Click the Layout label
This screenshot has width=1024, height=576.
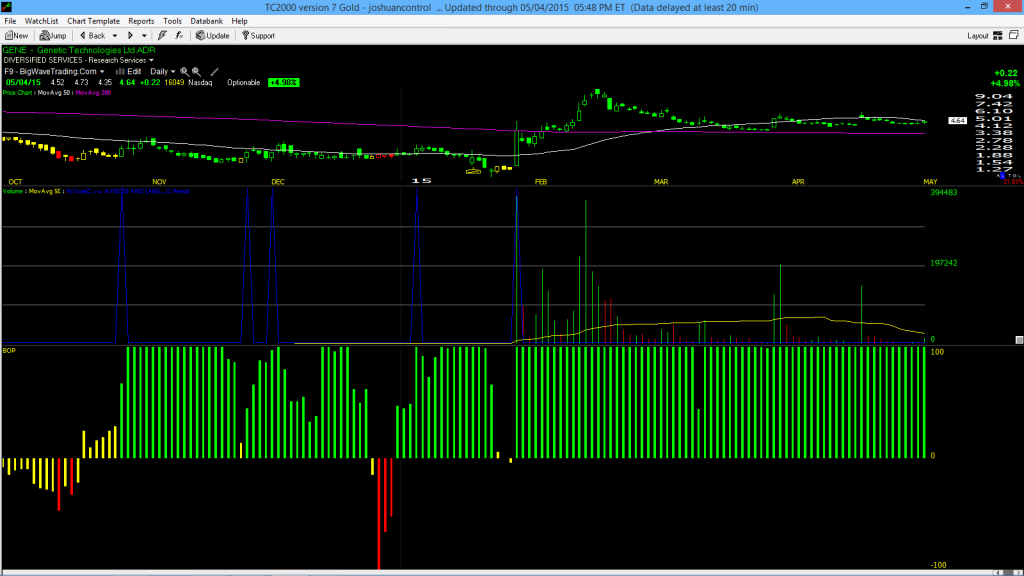978,36
